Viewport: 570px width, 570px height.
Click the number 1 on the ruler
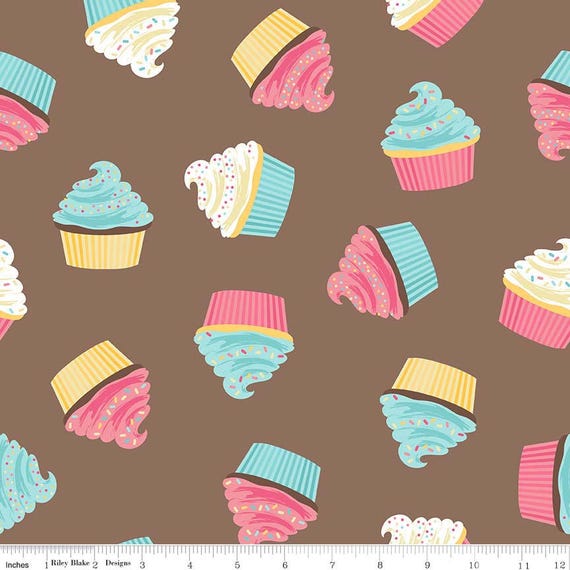(x=47, y=565)
